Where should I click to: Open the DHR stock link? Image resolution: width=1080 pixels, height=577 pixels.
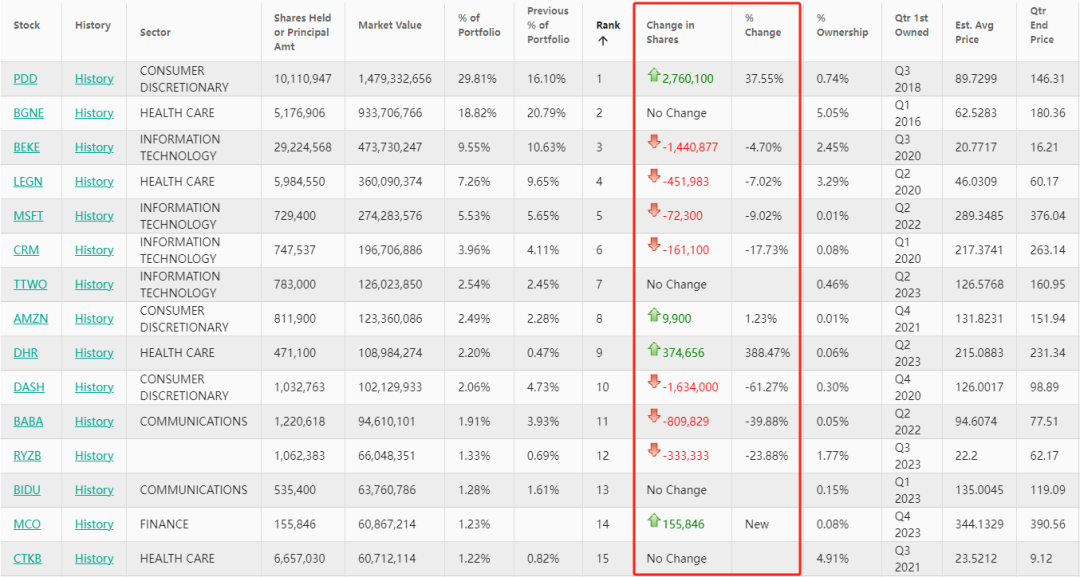coord(25,353)
